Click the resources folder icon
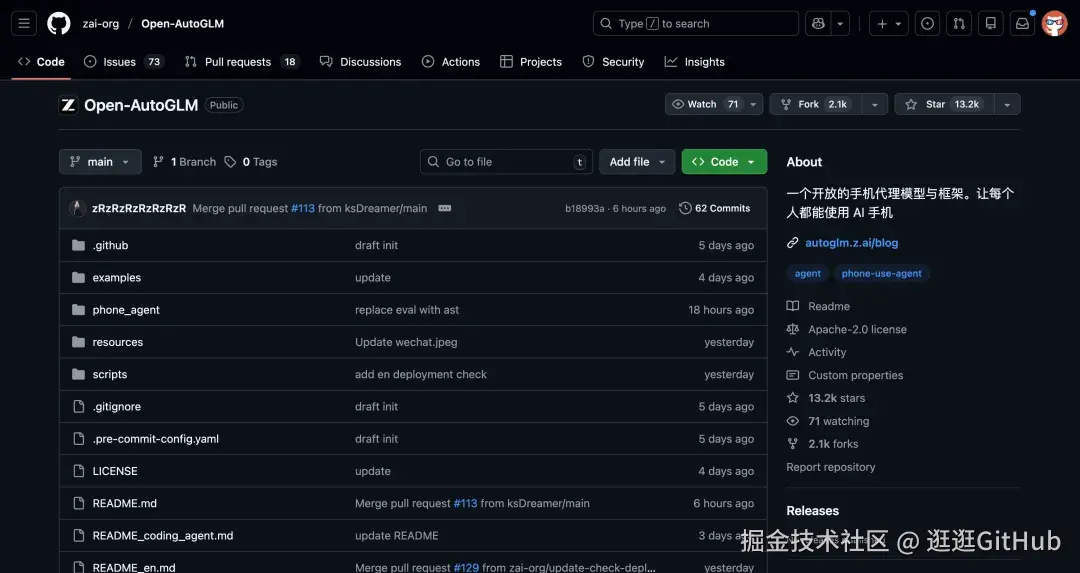Viewport: 1080px width, 573px height. tap(79, 342)
